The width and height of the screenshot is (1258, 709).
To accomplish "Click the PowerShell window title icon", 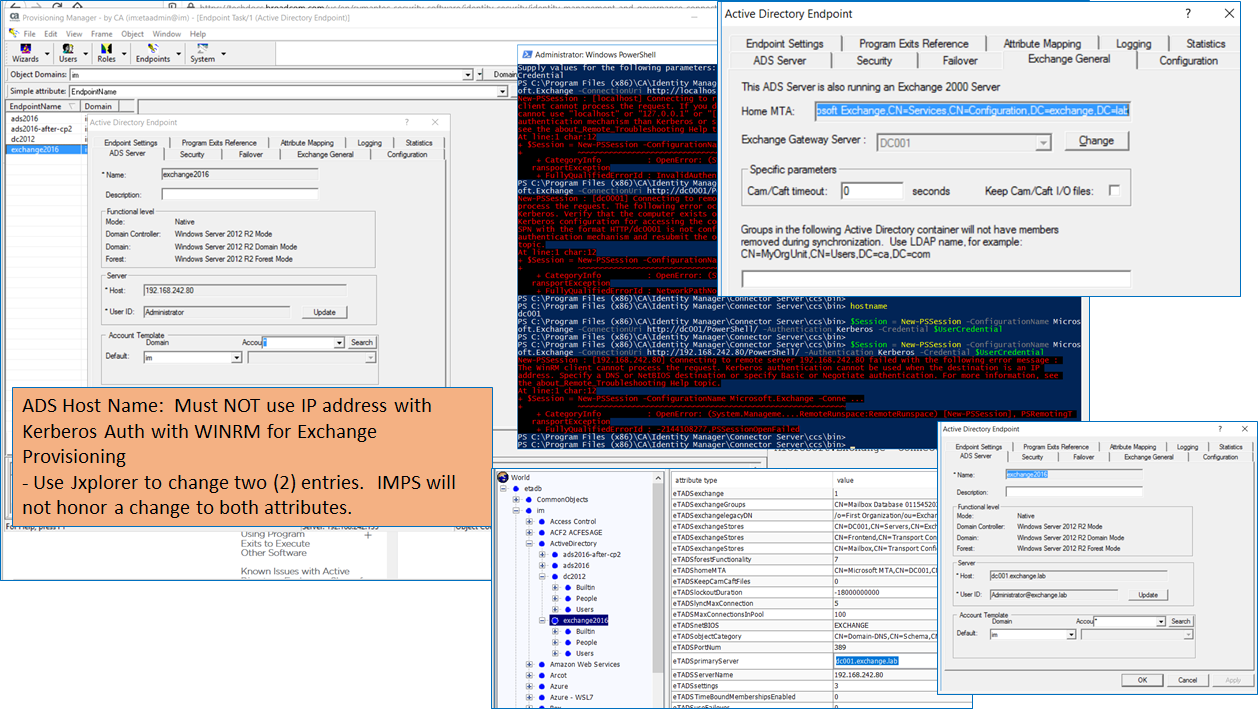I will [526, 53].
